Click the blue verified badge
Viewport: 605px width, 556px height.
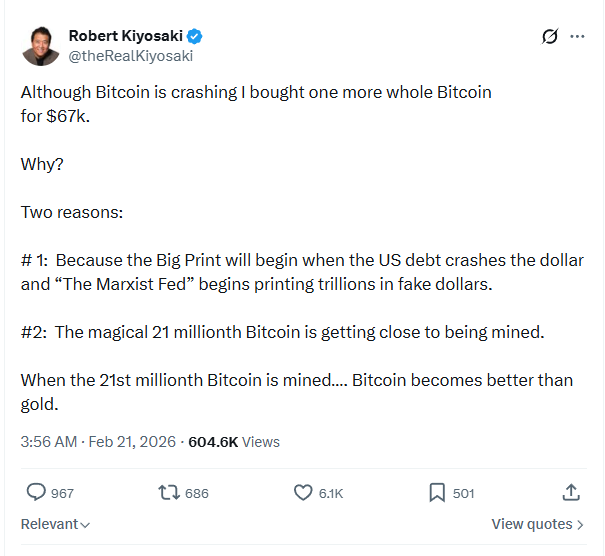click(195, 36)
